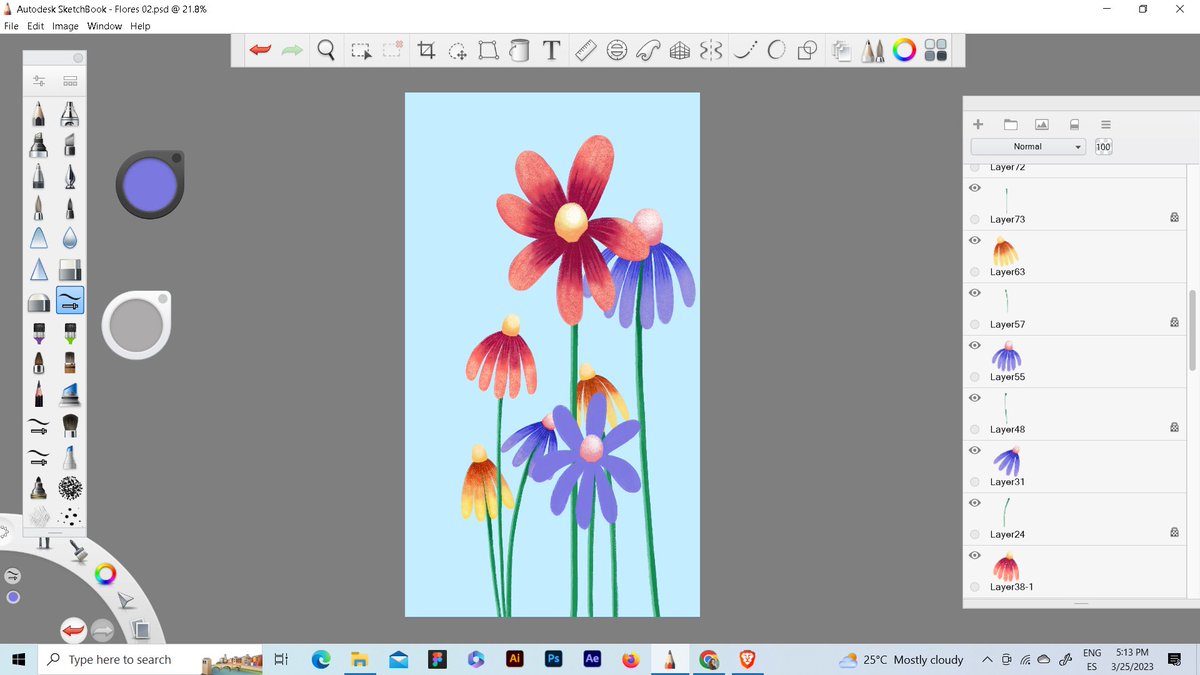Hide Layer73 using its eye icon
Viewport: 1200px width, 675px height.
click(974, 188)
